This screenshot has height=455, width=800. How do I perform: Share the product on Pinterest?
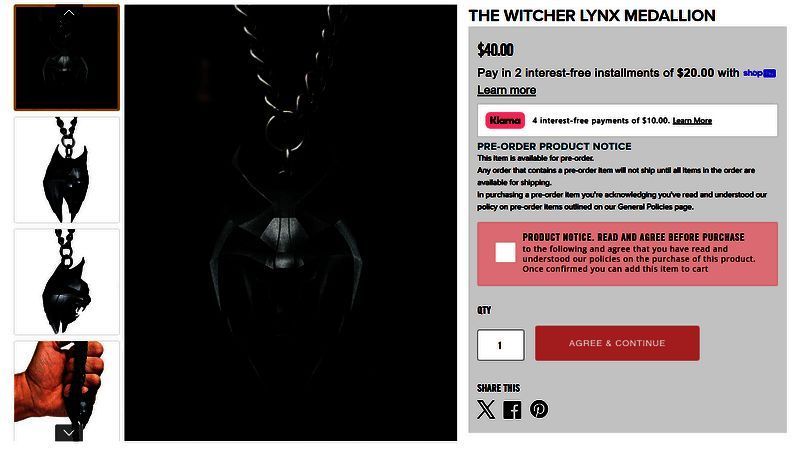(539, 409)
